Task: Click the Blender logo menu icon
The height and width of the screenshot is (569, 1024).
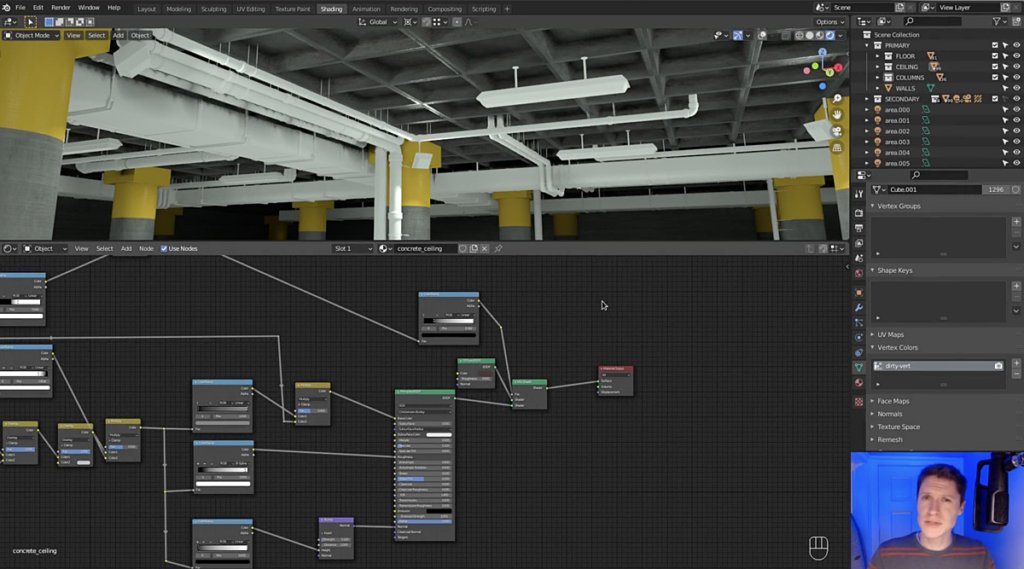Action: pos(7,8)
